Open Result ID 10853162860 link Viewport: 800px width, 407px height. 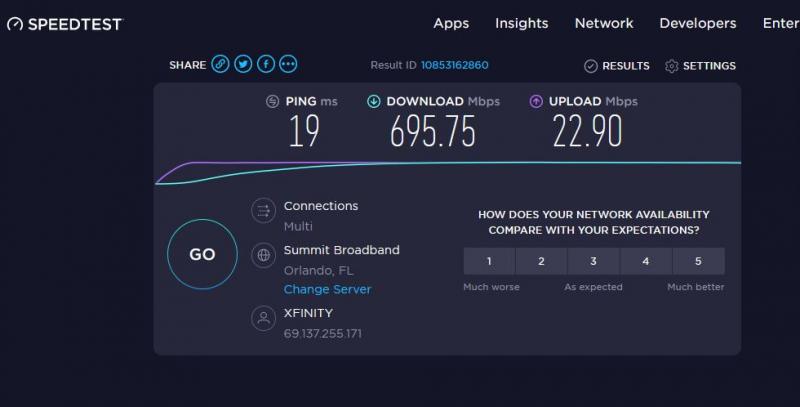tap(455, 65)
